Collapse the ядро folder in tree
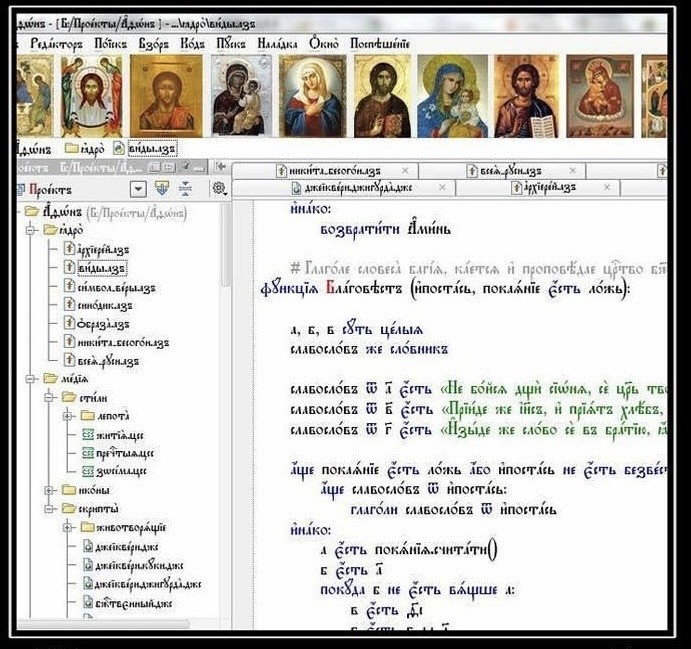691x649 pixels. tap(30, 230)
